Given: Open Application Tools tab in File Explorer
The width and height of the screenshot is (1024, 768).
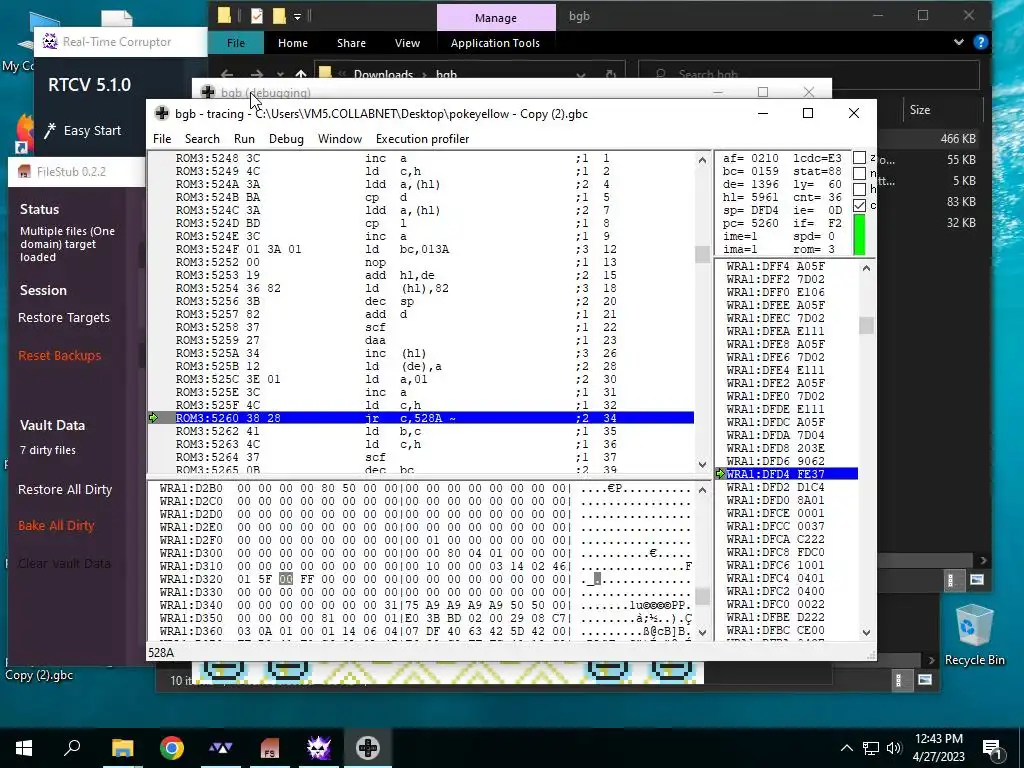Looking at the screenshot, I should (x=495, y=43).
